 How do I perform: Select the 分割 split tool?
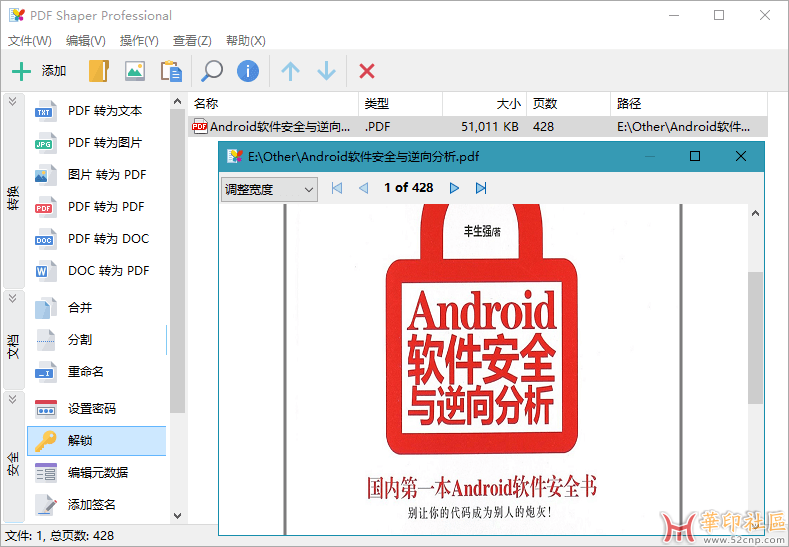click(x=97, y=340)
